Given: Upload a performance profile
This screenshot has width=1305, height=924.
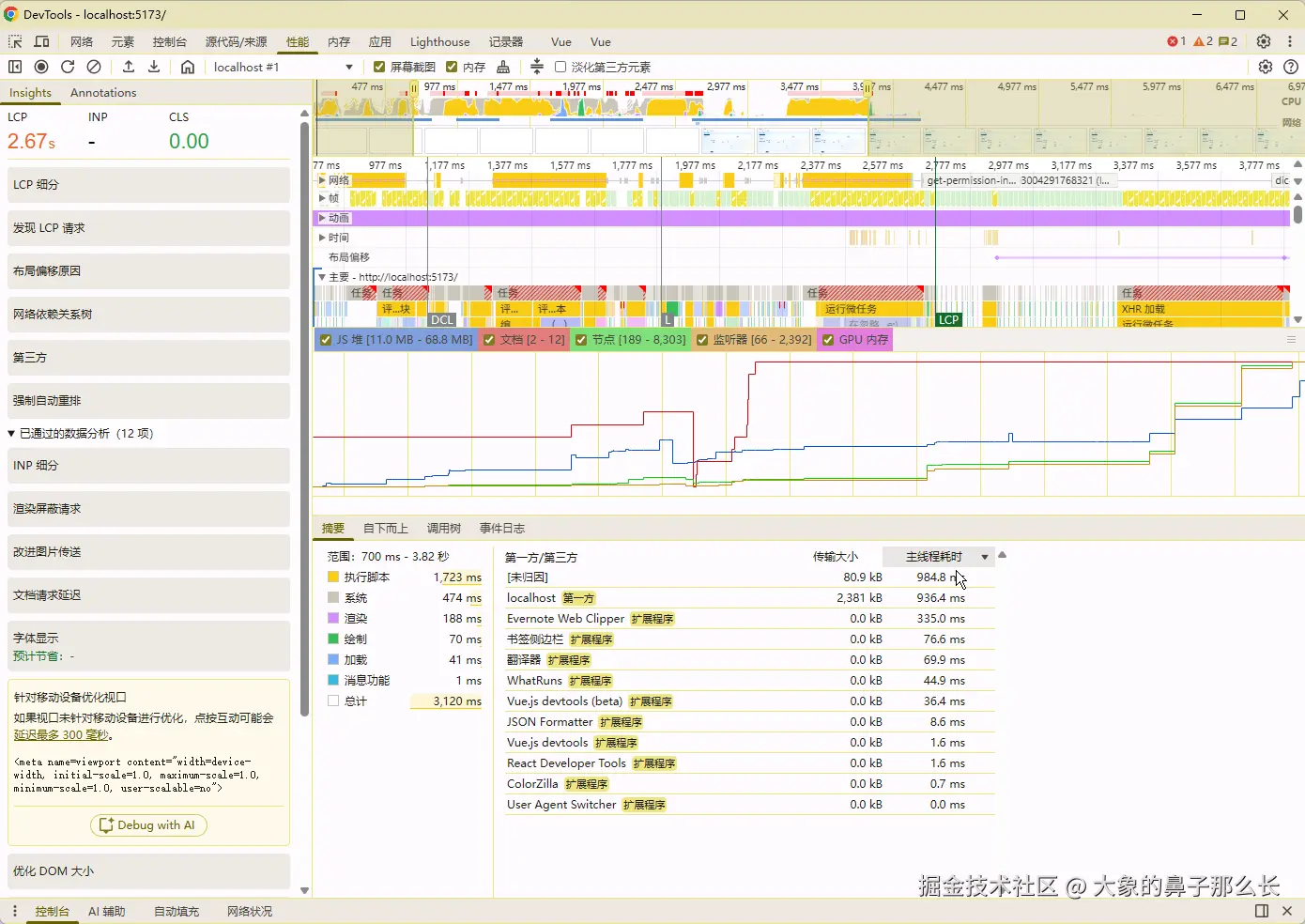Looking at the screenshot, I should tap(129, 67).
